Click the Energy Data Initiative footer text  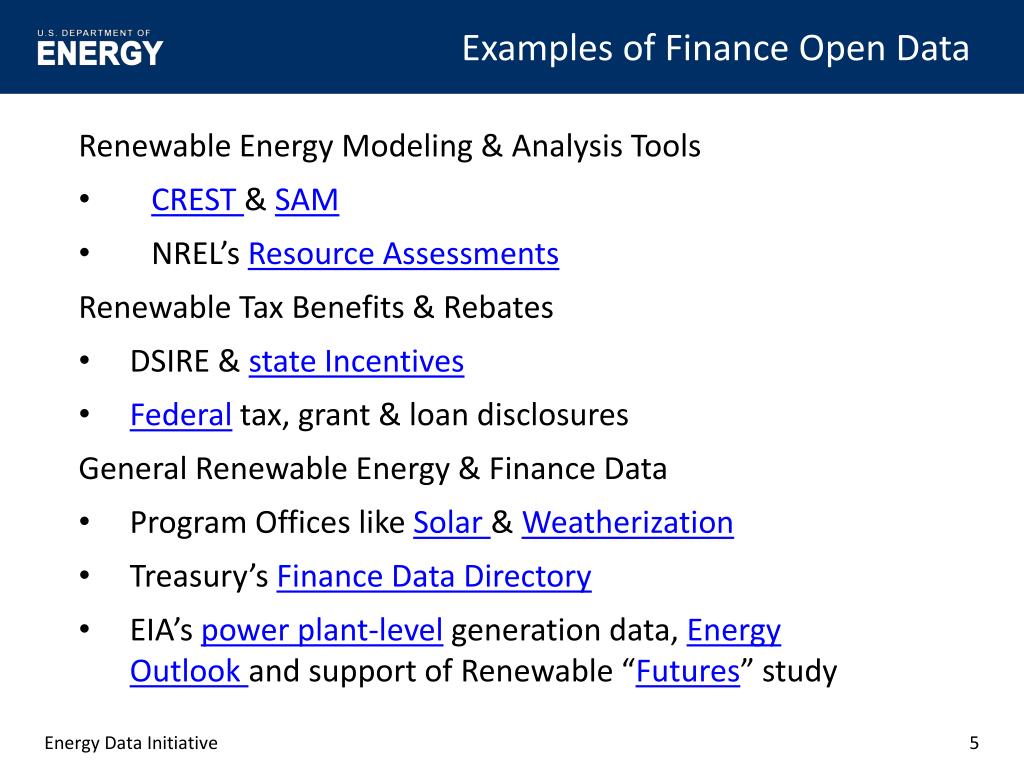coord(131,743)
